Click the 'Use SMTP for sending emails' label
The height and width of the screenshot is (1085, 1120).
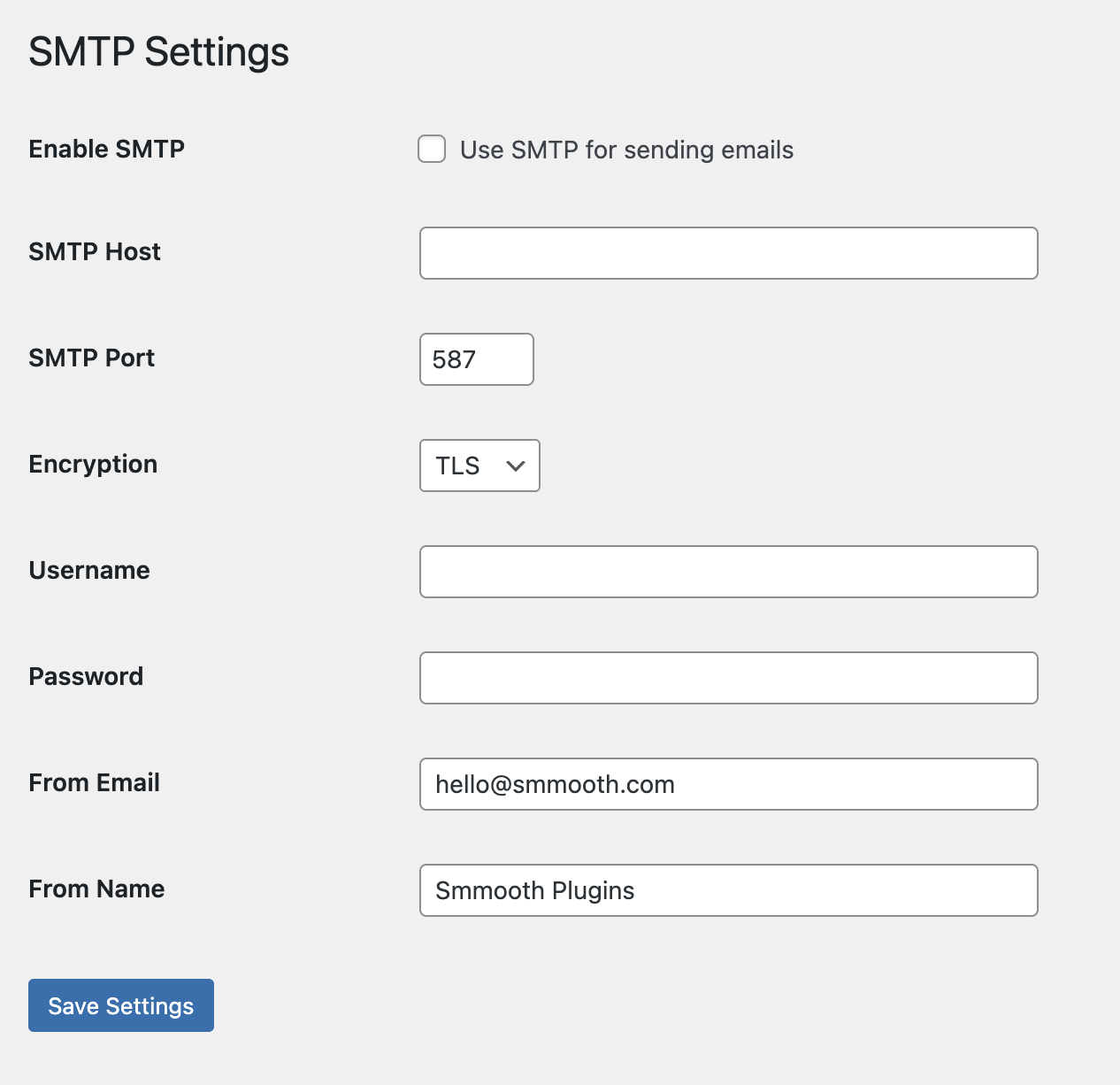[x=626, y=150]
